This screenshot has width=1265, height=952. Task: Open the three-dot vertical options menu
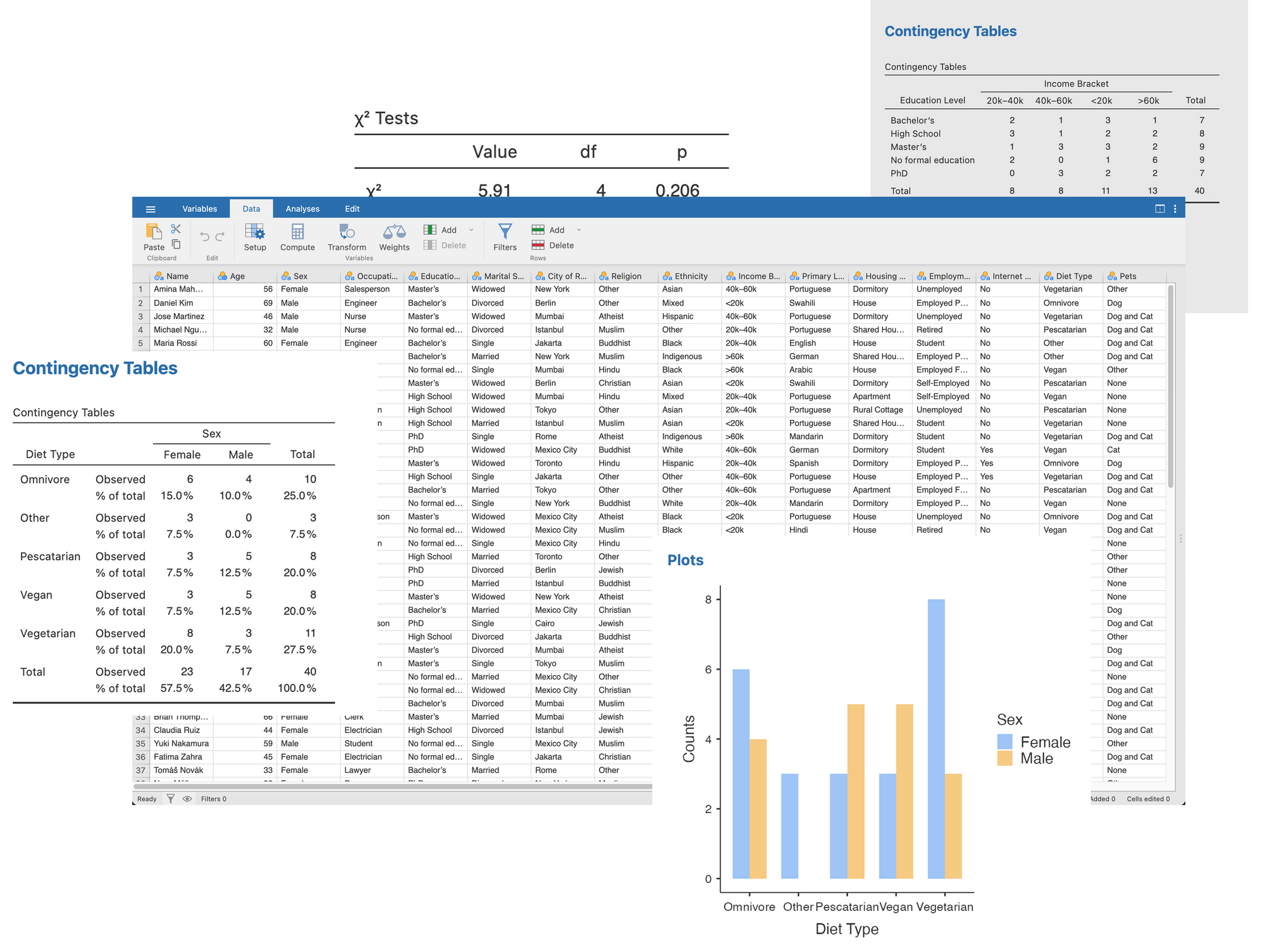pos(1175,209)
